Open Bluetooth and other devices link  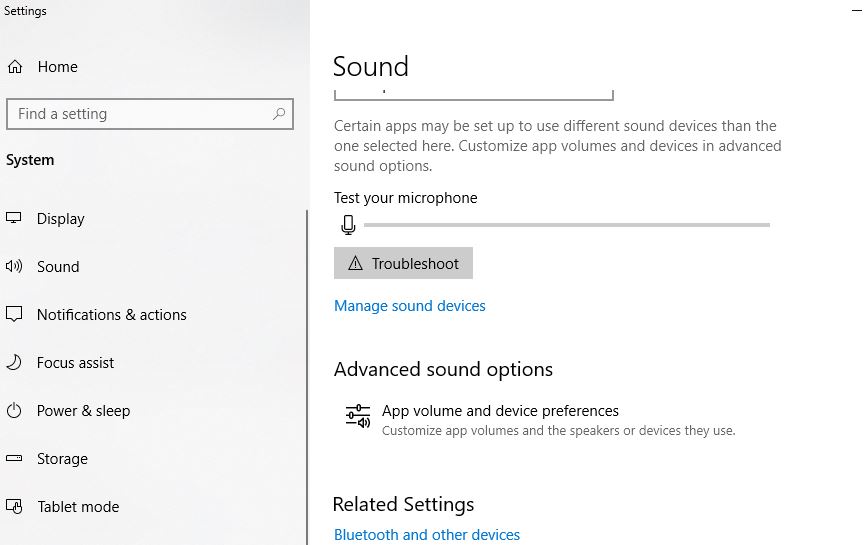(x=426, y=535)
